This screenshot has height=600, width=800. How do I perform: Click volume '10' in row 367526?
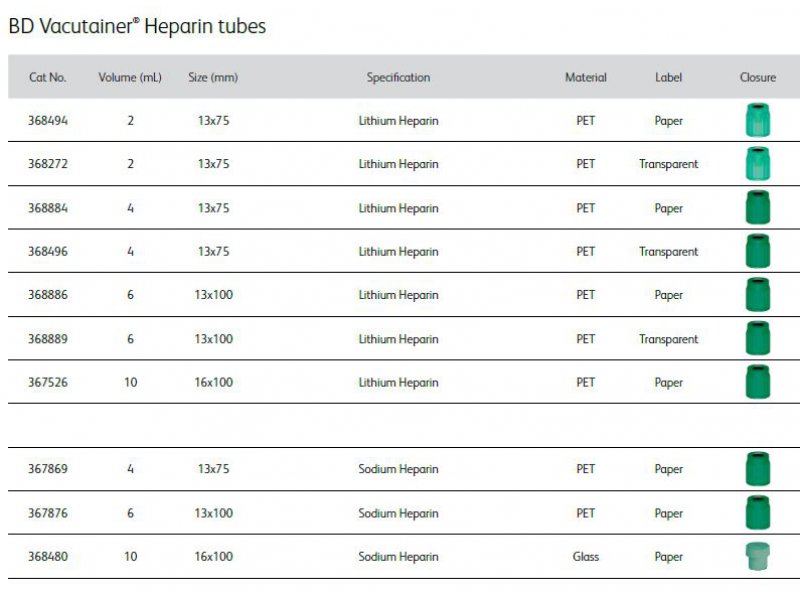click(x=131, y=382)
